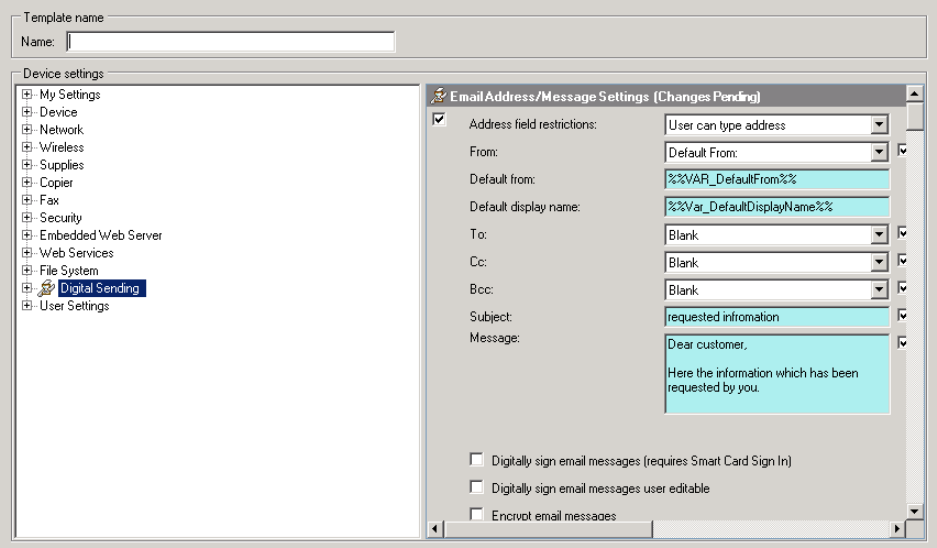The height and width of the screenshot is (548, 937).
Task: Select the Network tree item label
Action: 62,129
